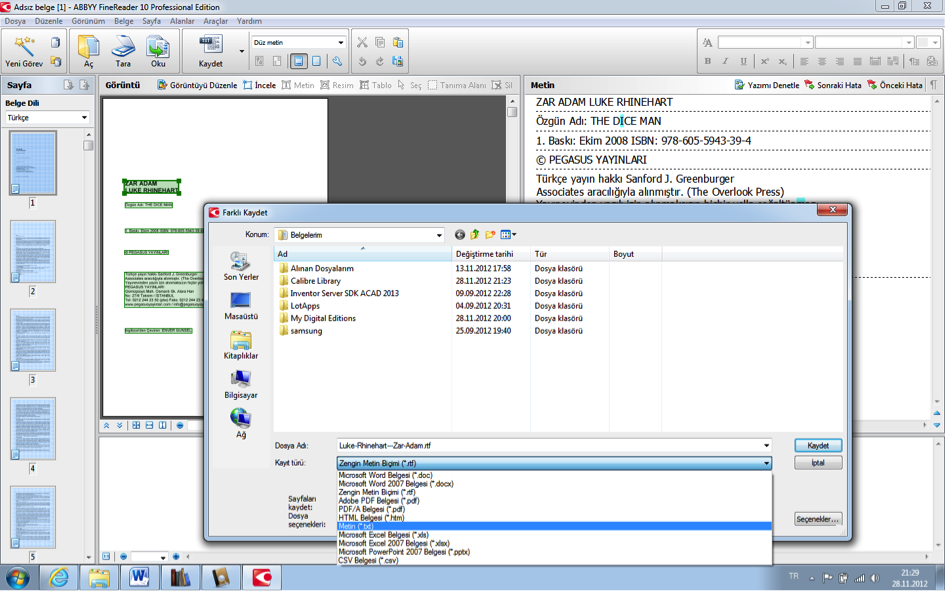Toggle the selected page layout mode button
945x591 pixels.
click(298, 61)
